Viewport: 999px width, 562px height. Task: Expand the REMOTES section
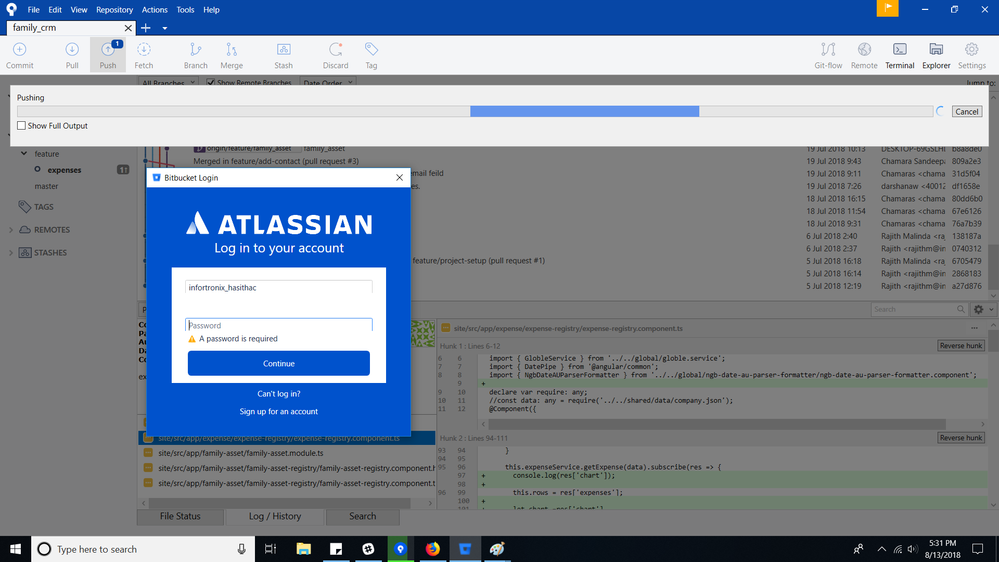(11, 229)
